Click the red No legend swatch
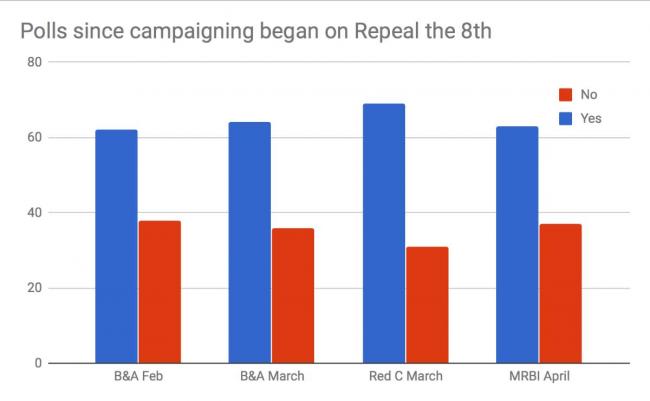The image size is (650, 401). coord(565,95)
